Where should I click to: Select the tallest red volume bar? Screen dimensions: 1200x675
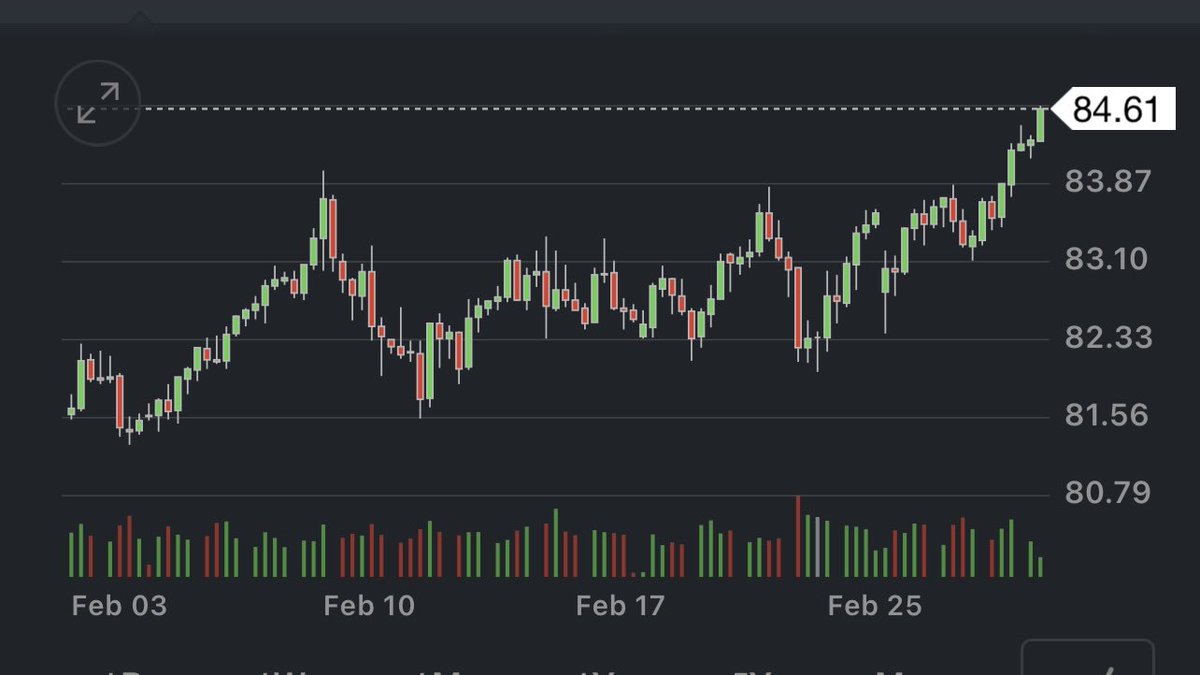(x=798, y=536)
